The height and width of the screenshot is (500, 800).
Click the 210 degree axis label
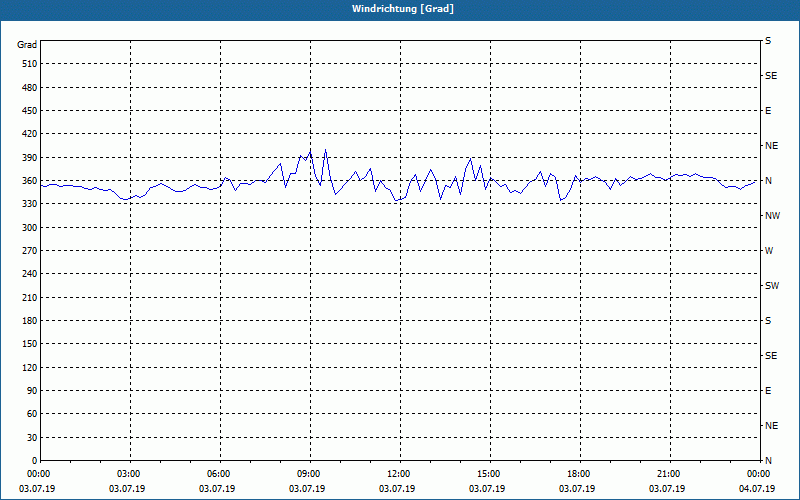tap(29, 297)
